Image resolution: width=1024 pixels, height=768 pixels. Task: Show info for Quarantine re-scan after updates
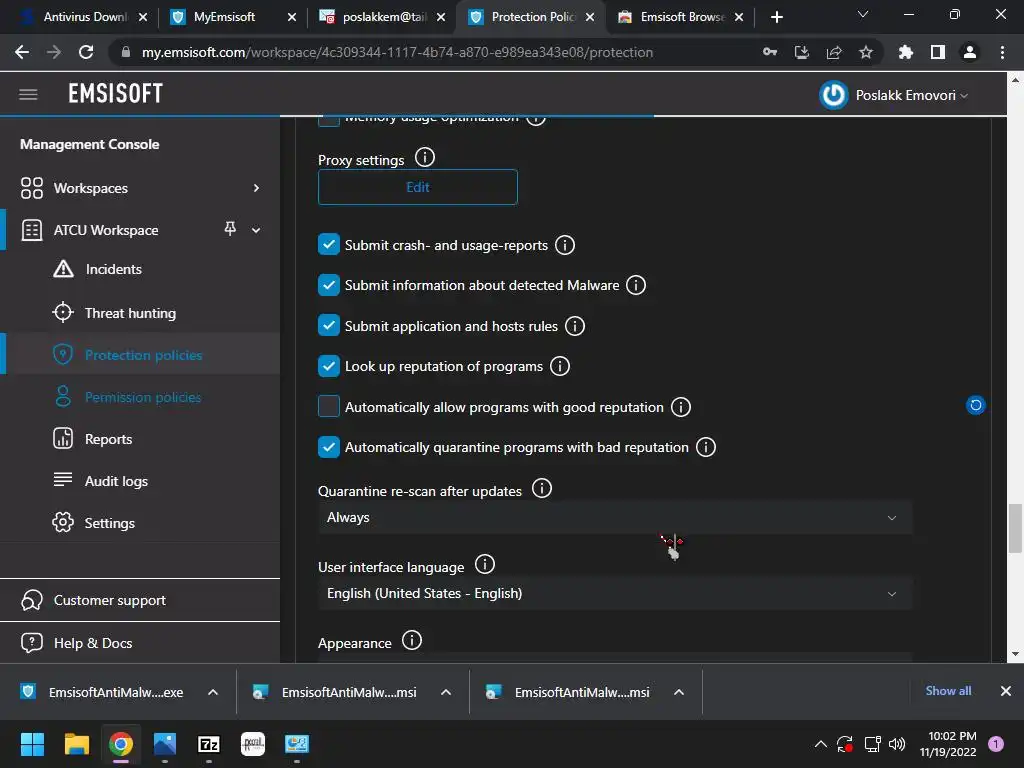542,488
